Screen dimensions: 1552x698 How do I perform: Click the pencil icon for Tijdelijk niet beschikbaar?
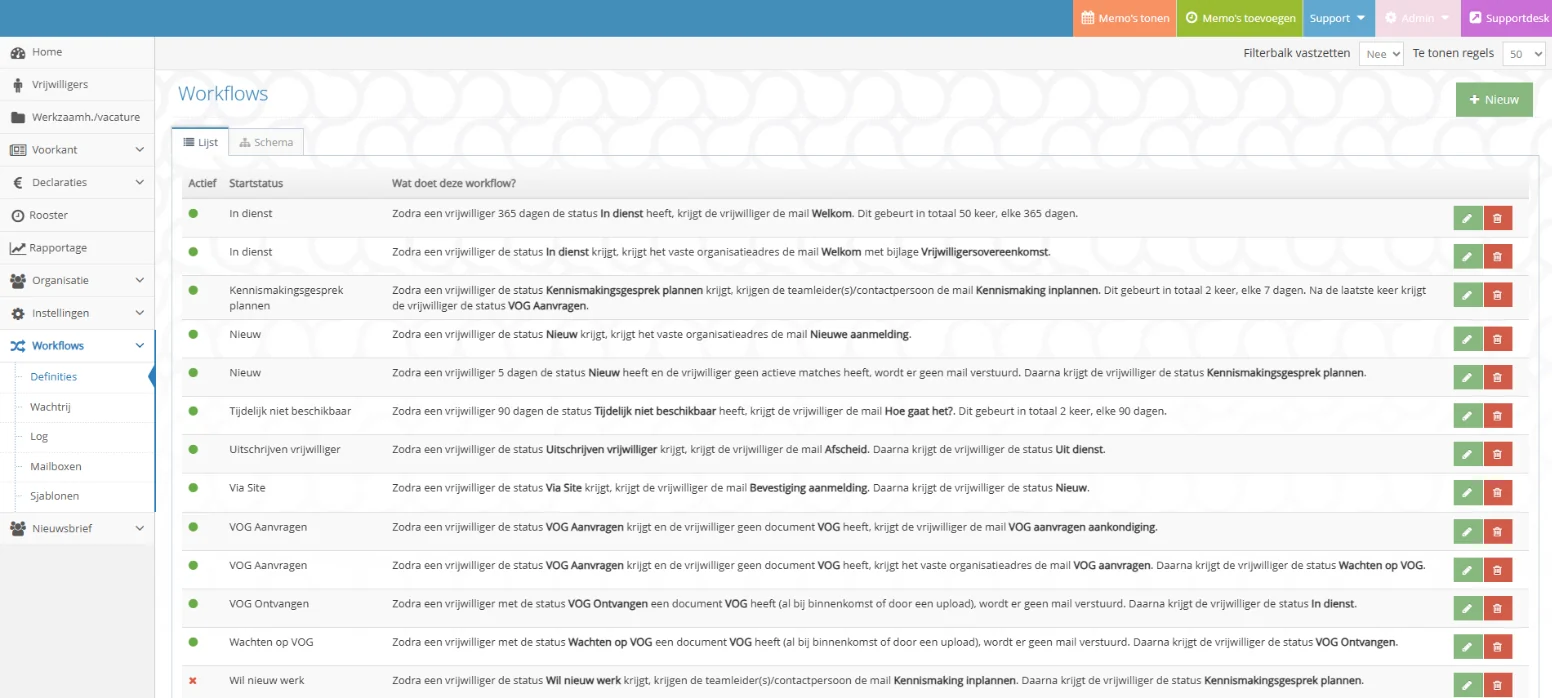pos(1467,415)
